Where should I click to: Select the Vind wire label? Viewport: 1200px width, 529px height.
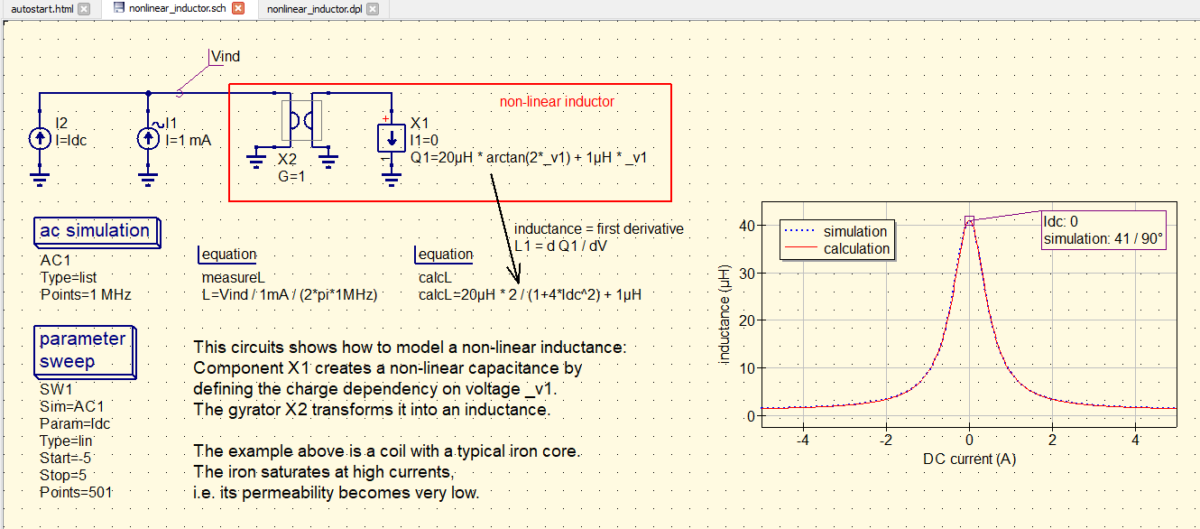(225, 57)
